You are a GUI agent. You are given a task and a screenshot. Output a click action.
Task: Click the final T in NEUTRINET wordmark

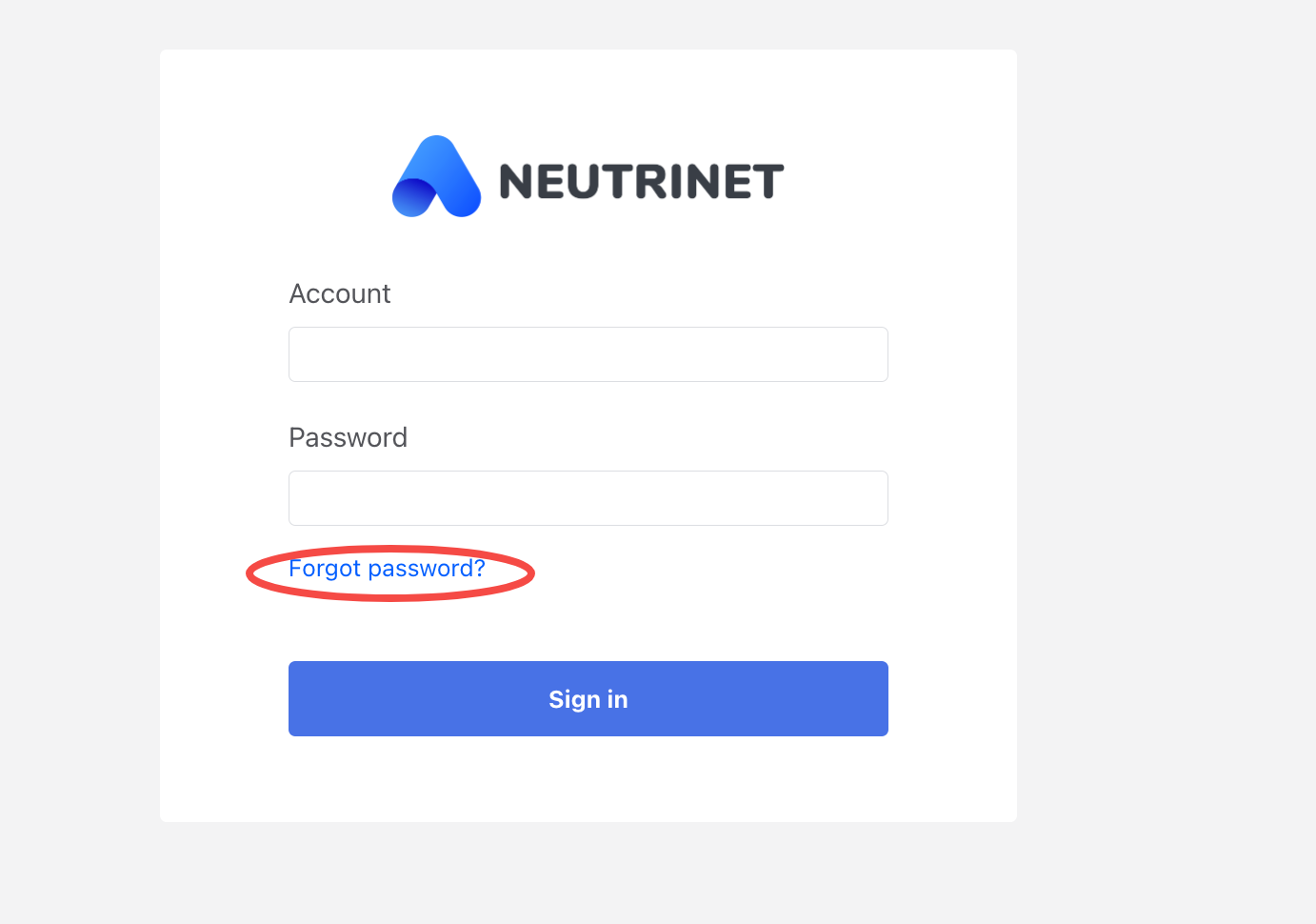coord(767,182)
